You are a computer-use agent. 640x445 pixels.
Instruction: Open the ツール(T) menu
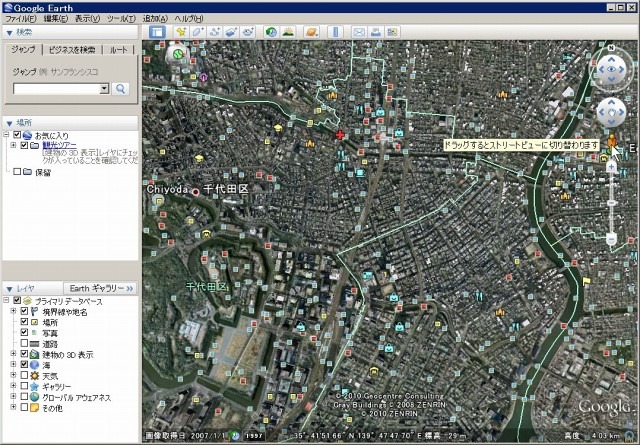[x=121, y=19]
